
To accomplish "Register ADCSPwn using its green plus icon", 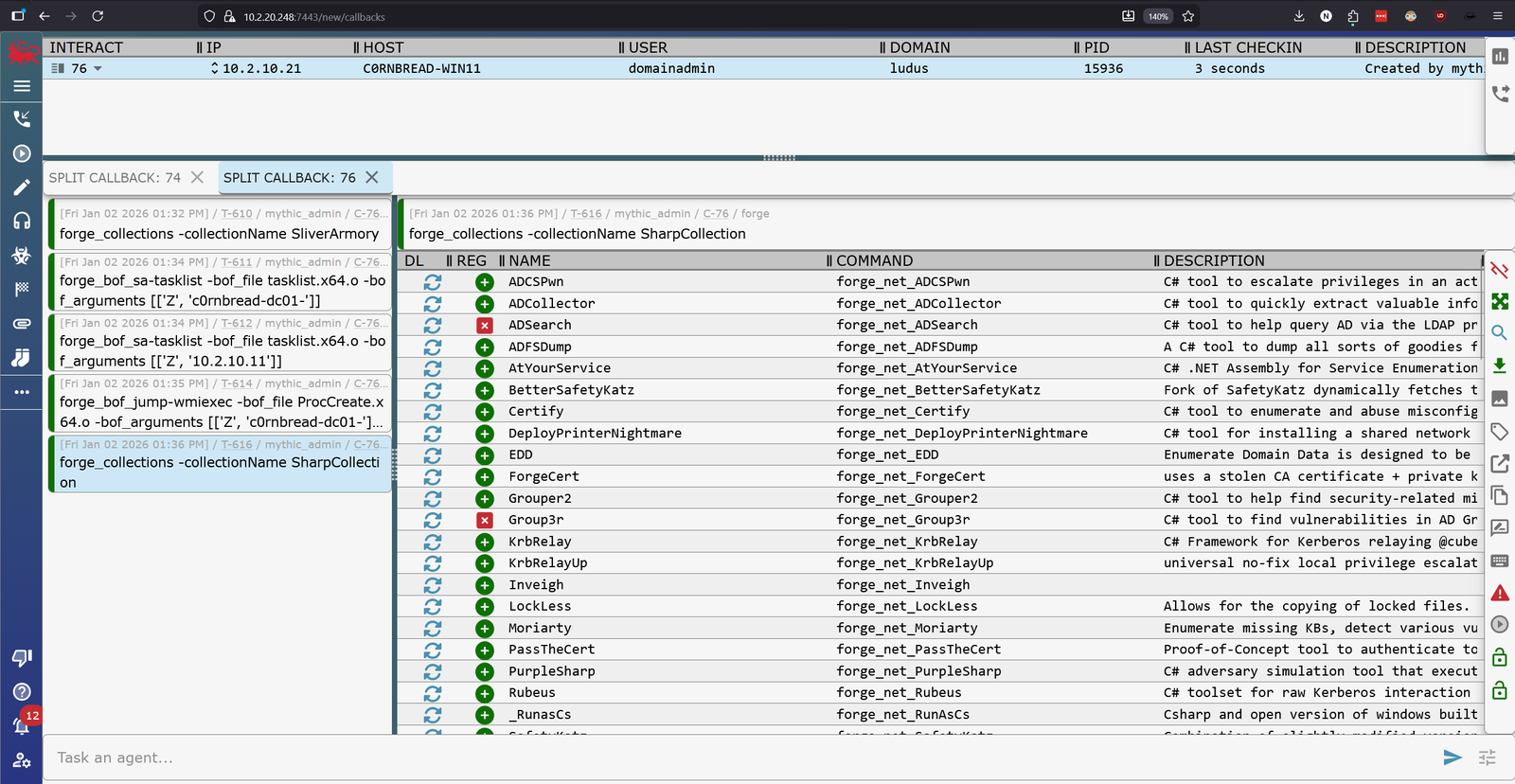I will (x=485, y=282).
